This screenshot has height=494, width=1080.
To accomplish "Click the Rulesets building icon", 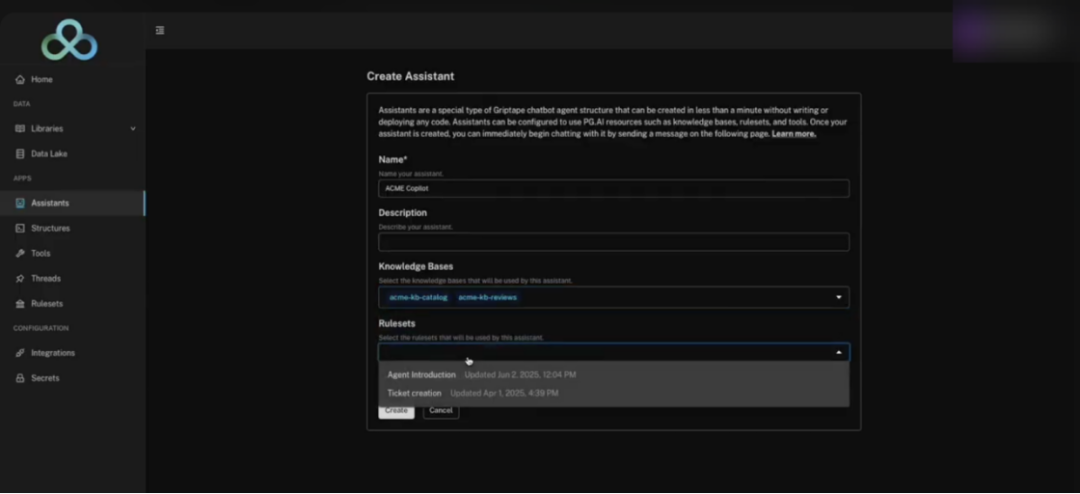I will tap(20, 304).
